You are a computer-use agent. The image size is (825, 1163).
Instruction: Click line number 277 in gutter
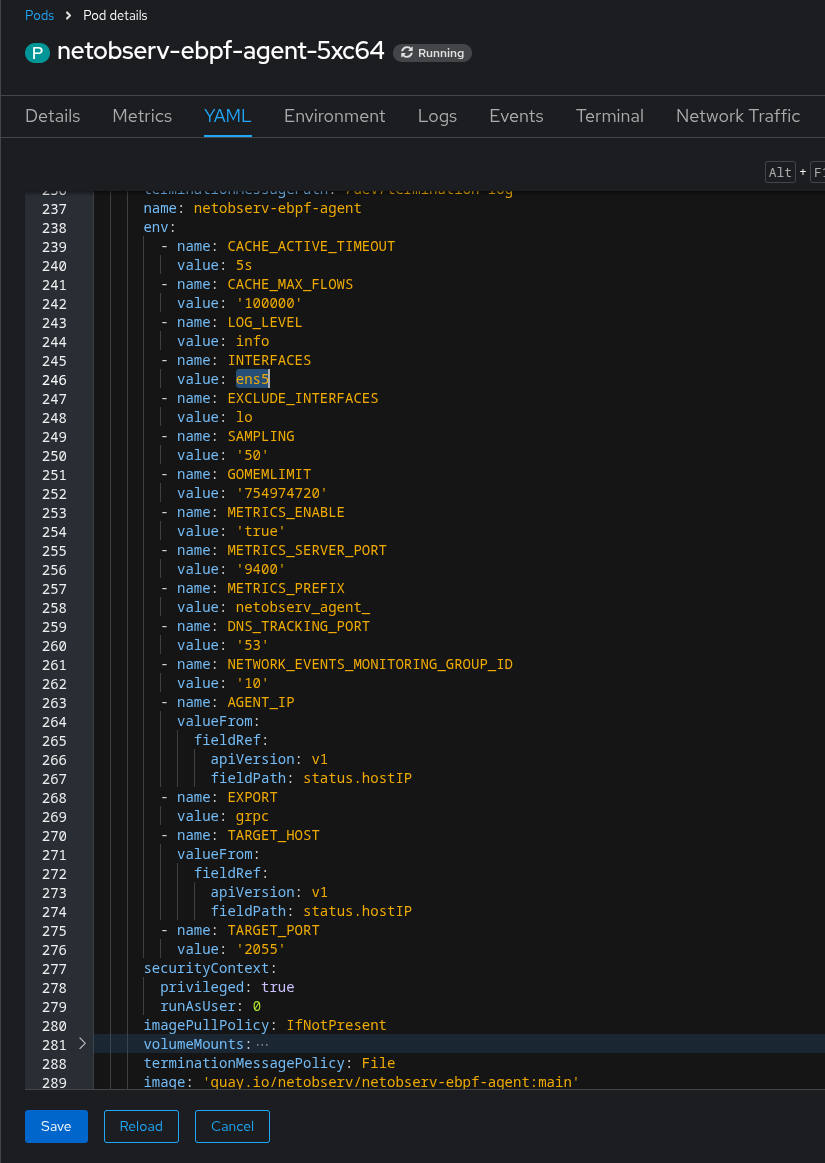[x=54, y=968]
